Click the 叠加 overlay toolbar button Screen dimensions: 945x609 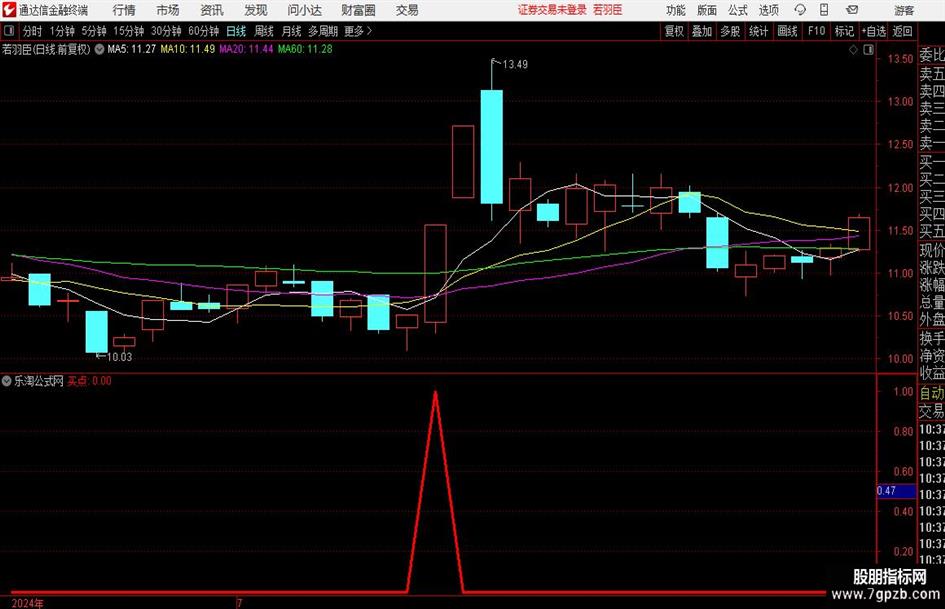click(x=702, y=31)
